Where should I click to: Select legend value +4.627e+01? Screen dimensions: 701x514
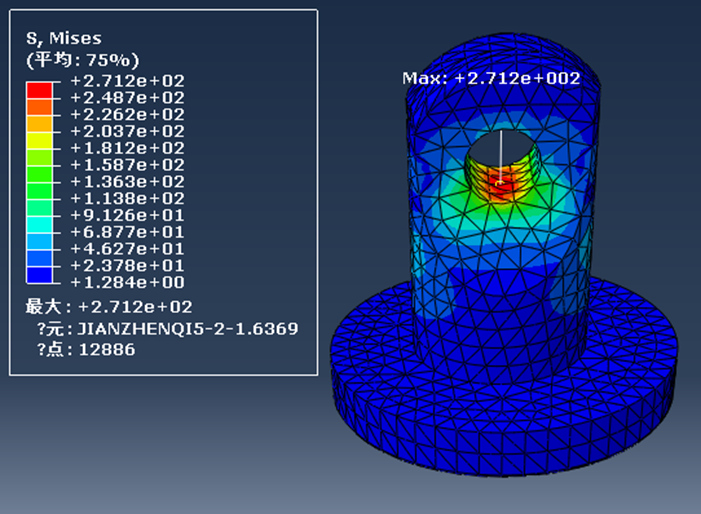coord(127,249)
